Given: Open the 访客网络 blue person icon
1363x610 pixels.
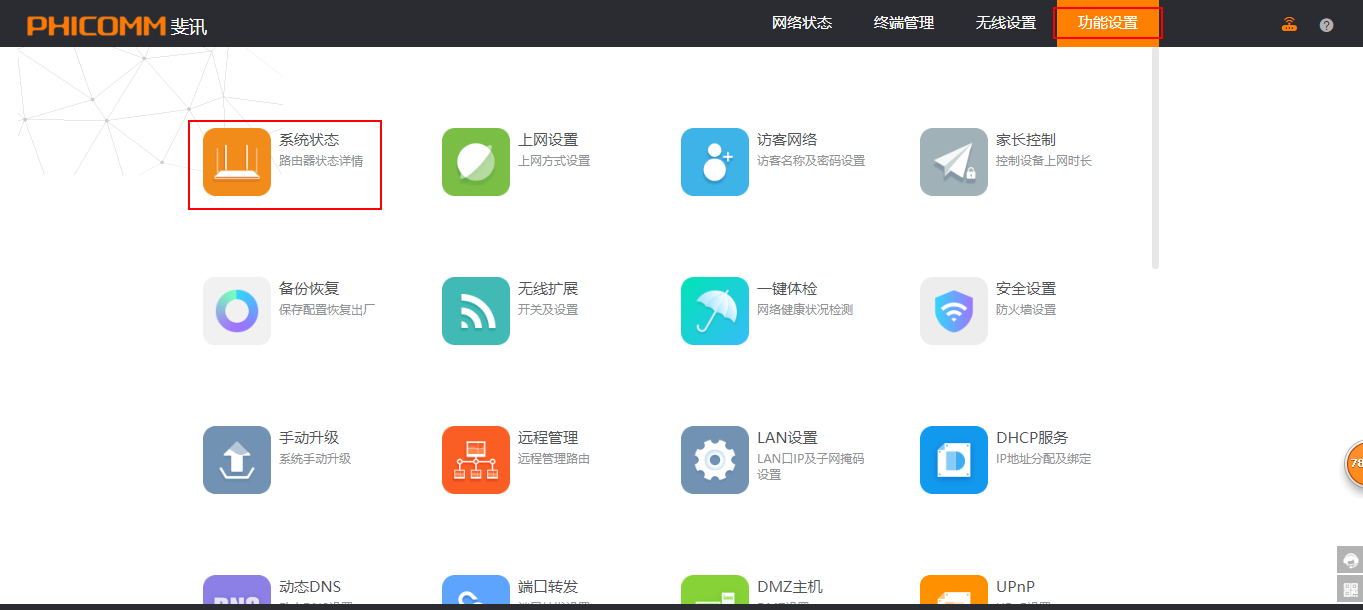Looking at the screenshot, I should coord(715,162).
